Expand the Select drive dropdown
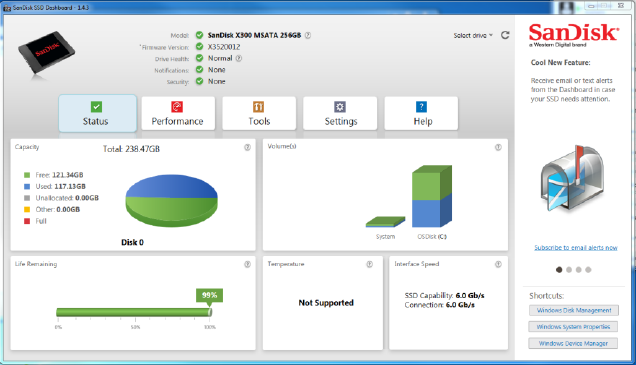The width and height of the screenshot is (636, 365). tap(473, 36)
